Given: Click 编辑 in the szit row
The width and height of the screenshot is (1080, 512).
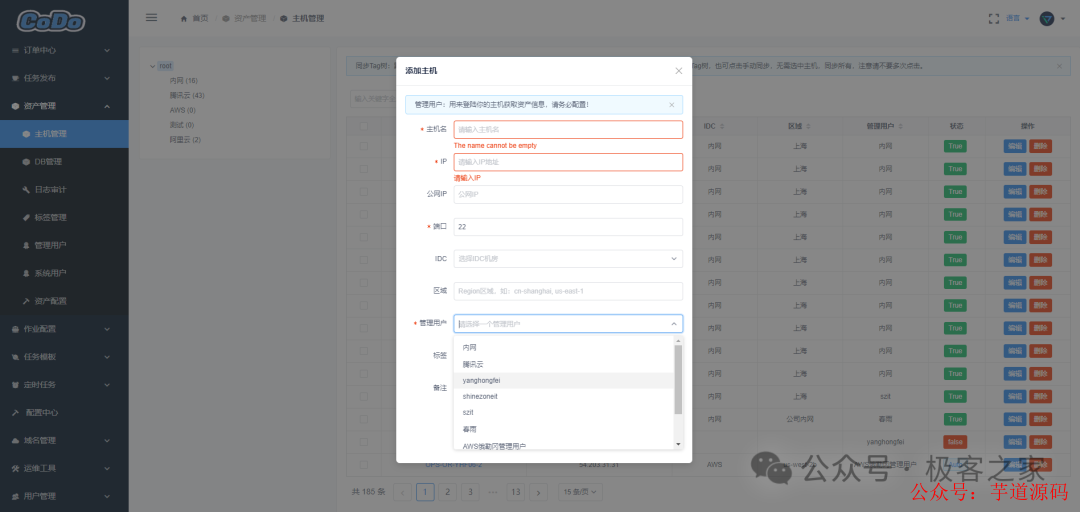Looking at the screenshot, I should pyautogui.click(x=1015, y=396).
